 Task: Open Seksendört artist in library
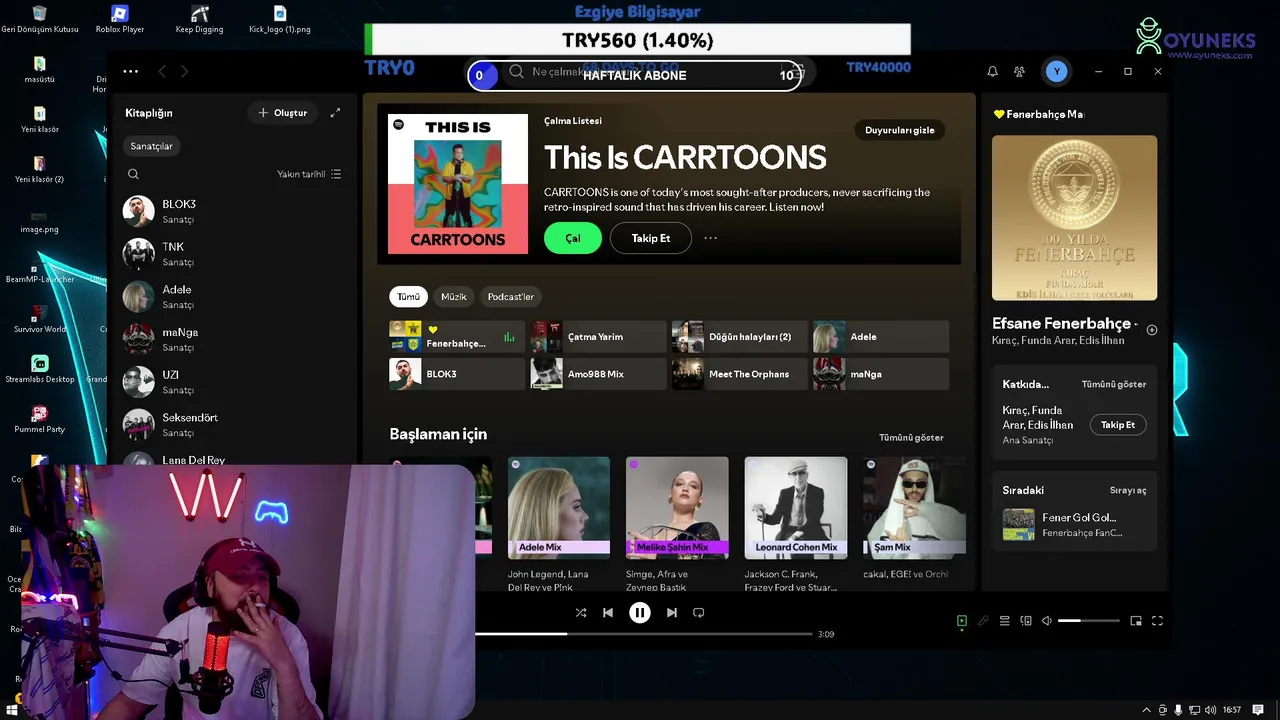pos(232,425)
